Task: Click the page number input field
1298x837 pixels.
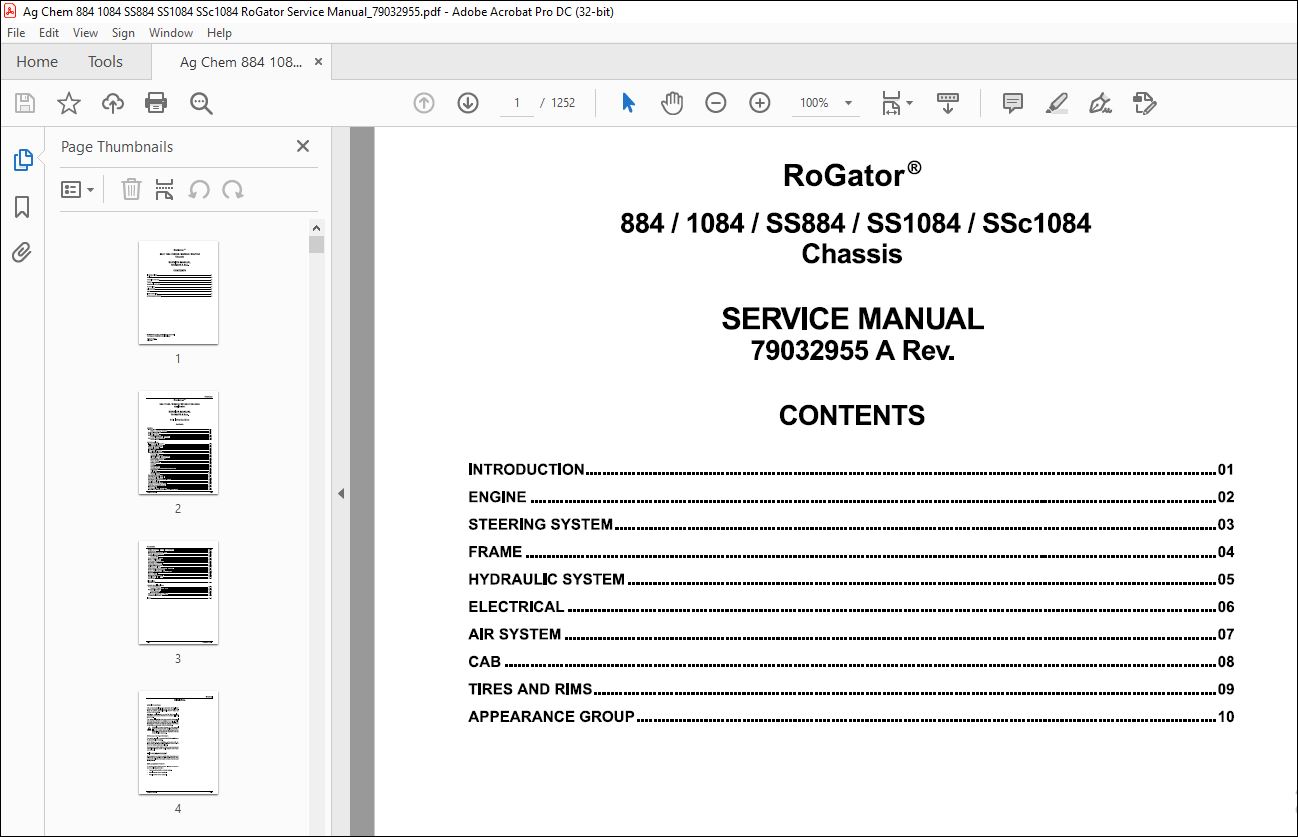Action: (x=517, y=103)
